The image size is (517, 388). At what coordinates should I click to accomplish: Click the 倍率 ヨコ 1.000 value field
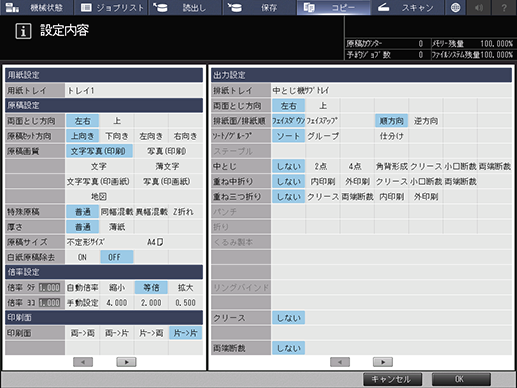click(50, 303)
